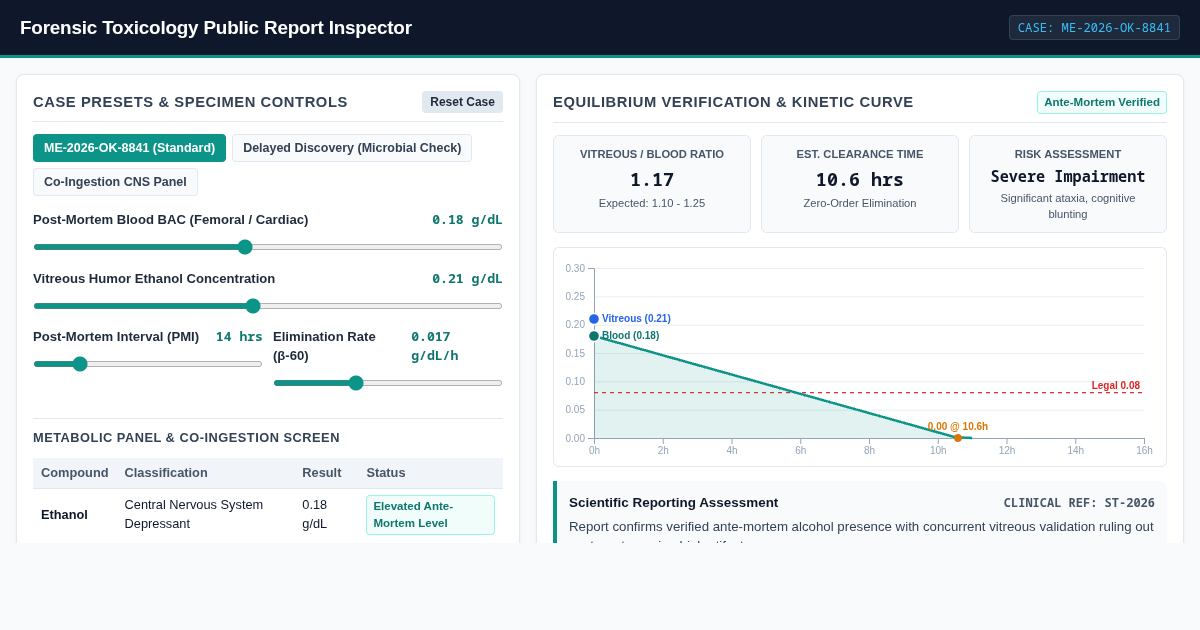Select the ME-2026-OK-8841 (Standard) preset
Viewport: 1200px width, 630px height.
[x=129, y=148]
